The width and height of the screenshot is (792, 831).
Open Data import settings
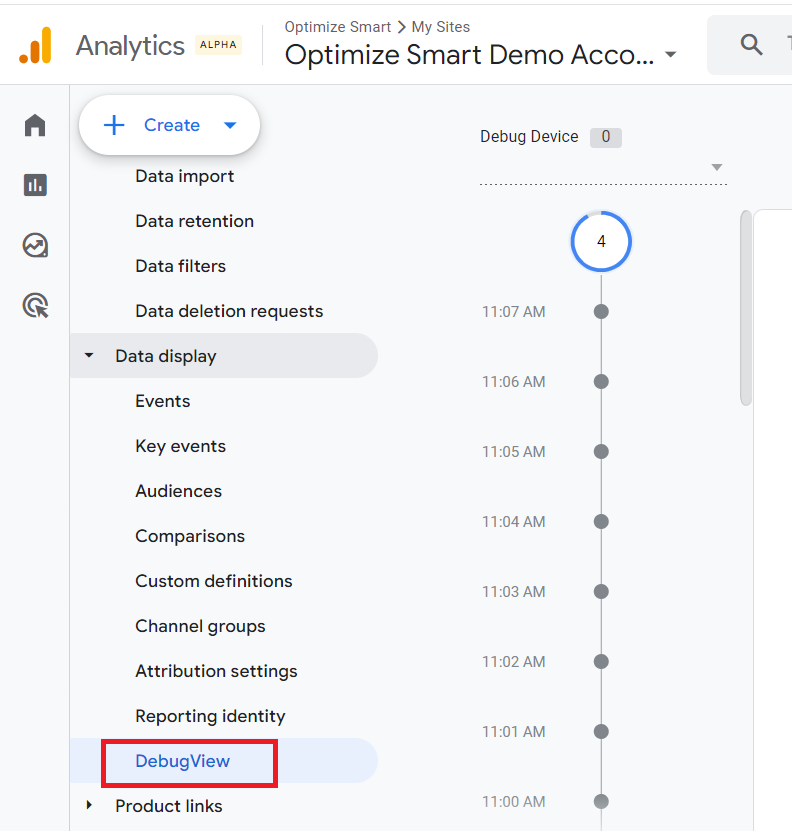pos(184,176)
